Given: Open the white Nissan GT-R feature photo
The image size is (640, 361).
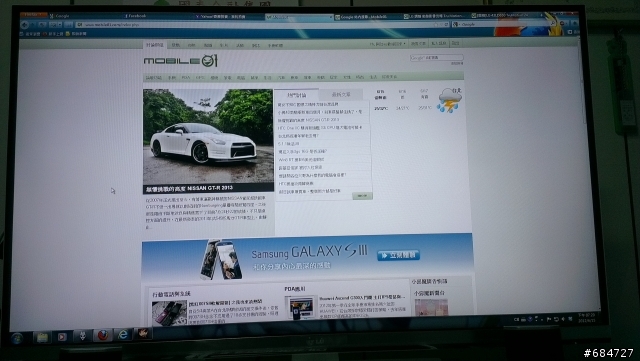Looking at the screenshot, I should tap(208, 136).
